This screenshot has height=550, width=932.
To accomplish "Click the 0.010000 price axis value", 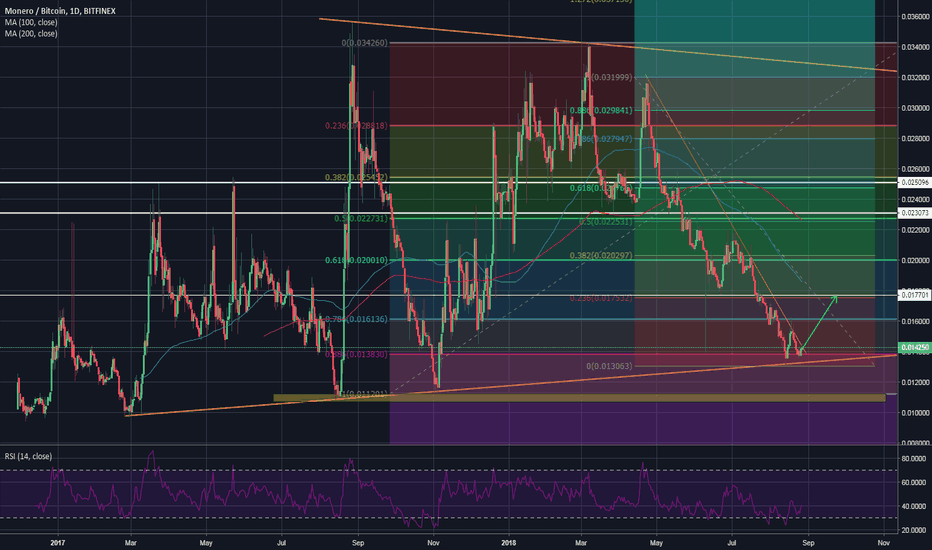I will point(915,413).
